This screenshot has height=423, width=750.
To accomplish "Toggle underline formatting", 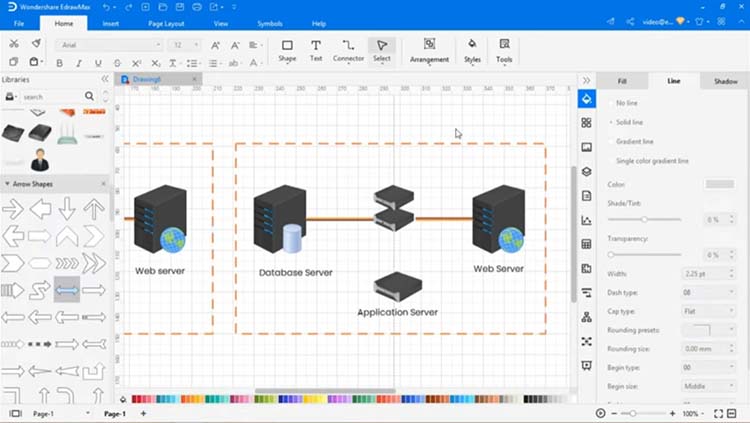I will (x=98, y=63).
